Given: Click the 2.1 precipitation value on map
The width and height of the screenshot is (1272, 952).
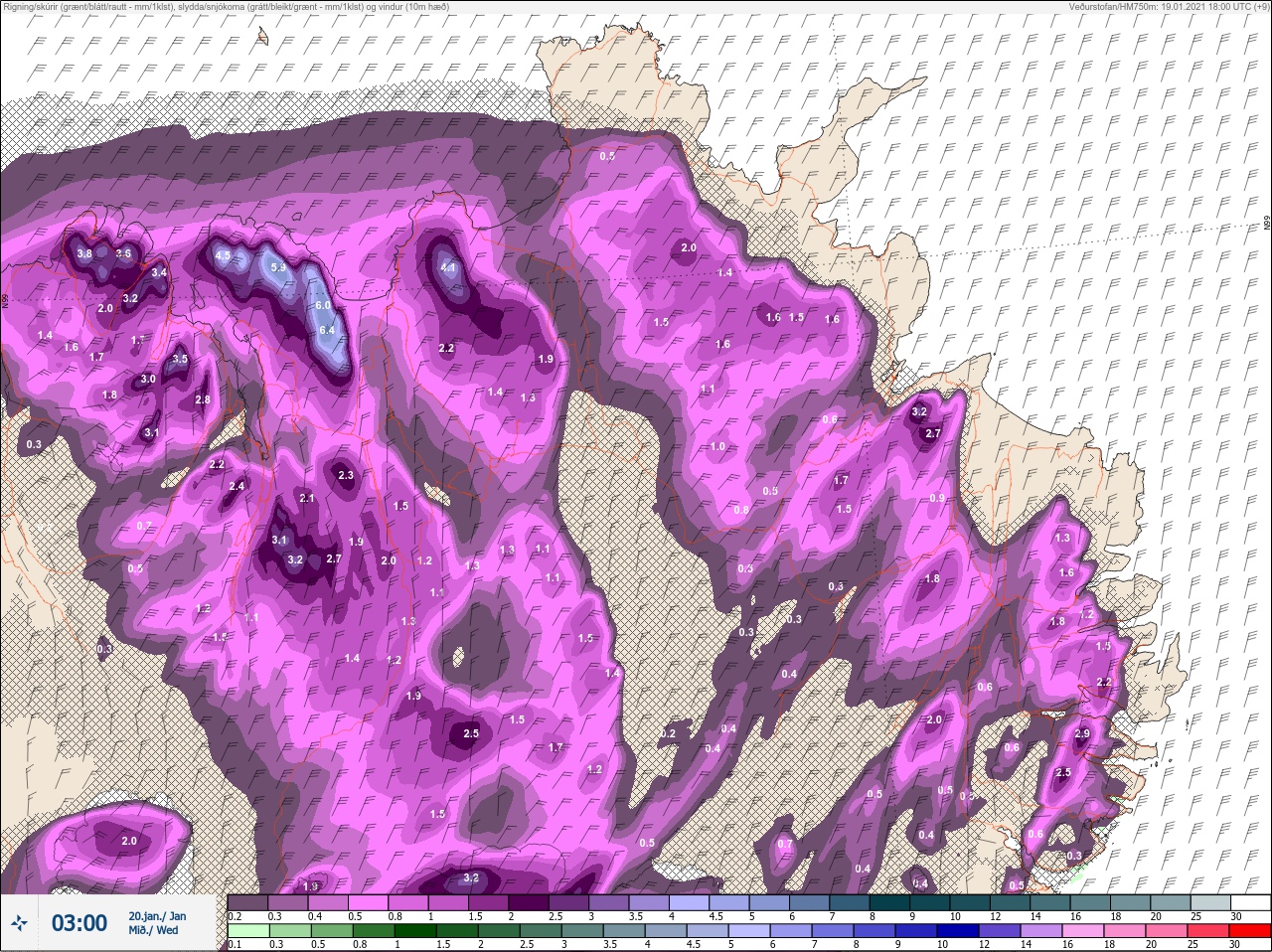Looking at the screenshot, I should 306,498.
